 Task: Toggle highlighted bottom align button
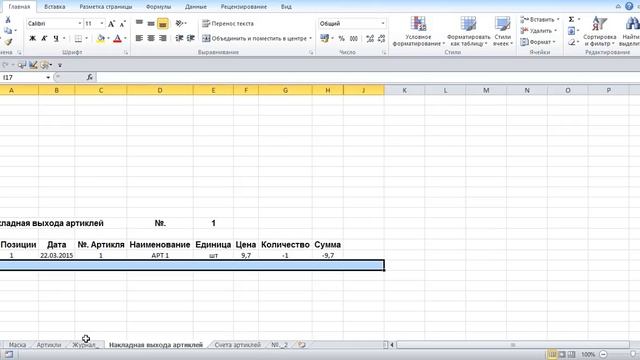162,24
